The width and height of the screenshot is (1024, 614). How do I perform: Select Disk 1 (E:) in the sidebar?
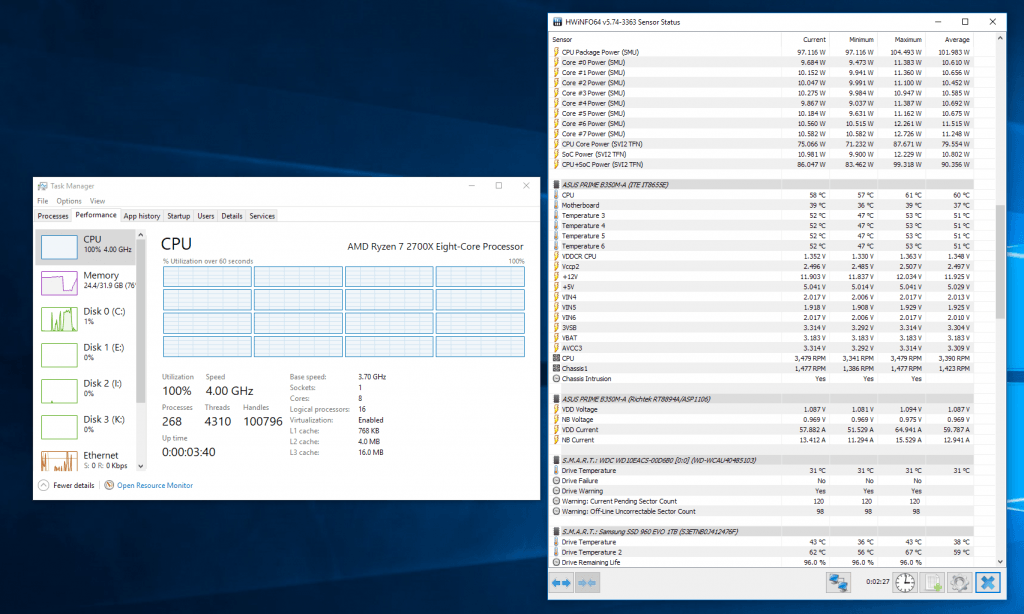tap(86, 354)
